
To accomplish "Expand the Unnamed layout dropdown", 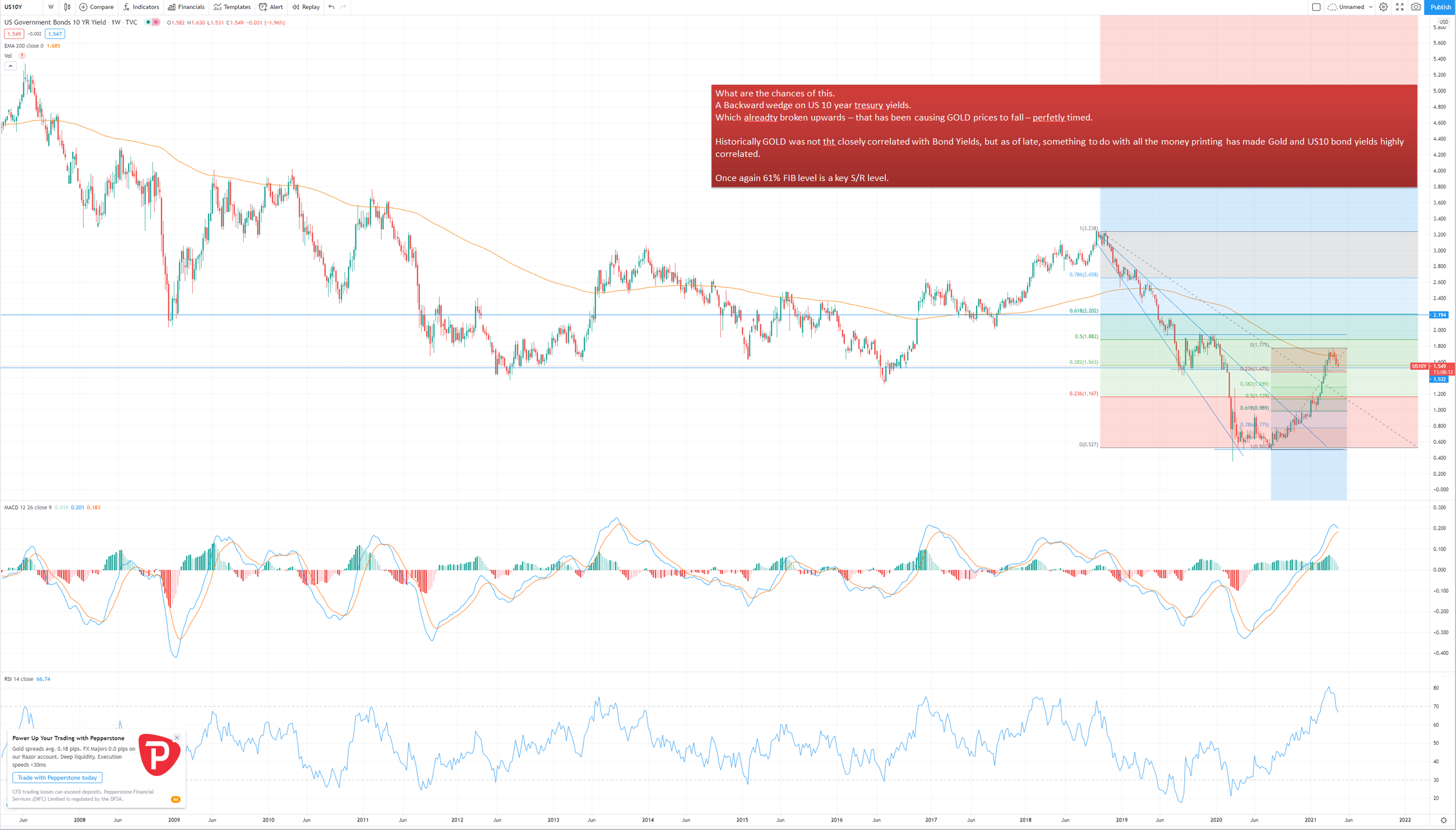I will [1370, 7].
